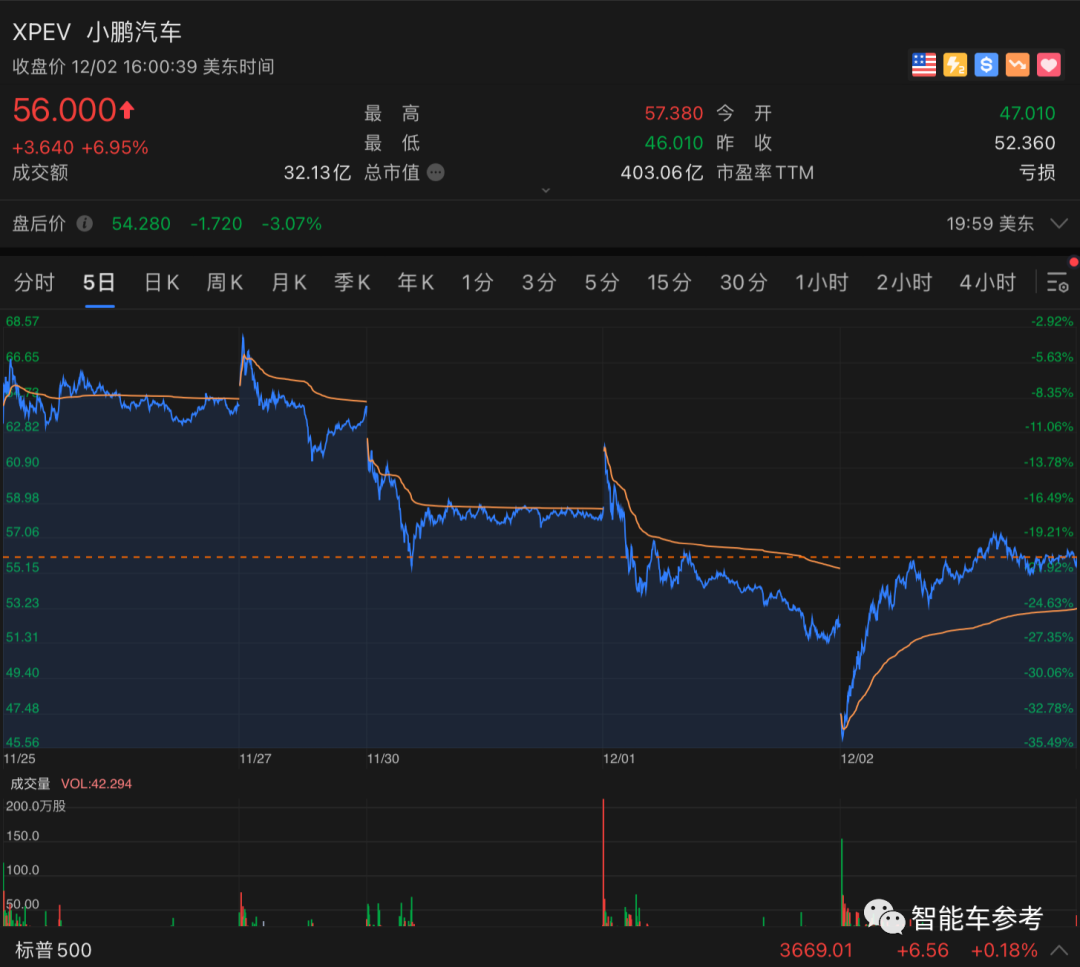Tap the high price 57.380

(x=674, y=113)
